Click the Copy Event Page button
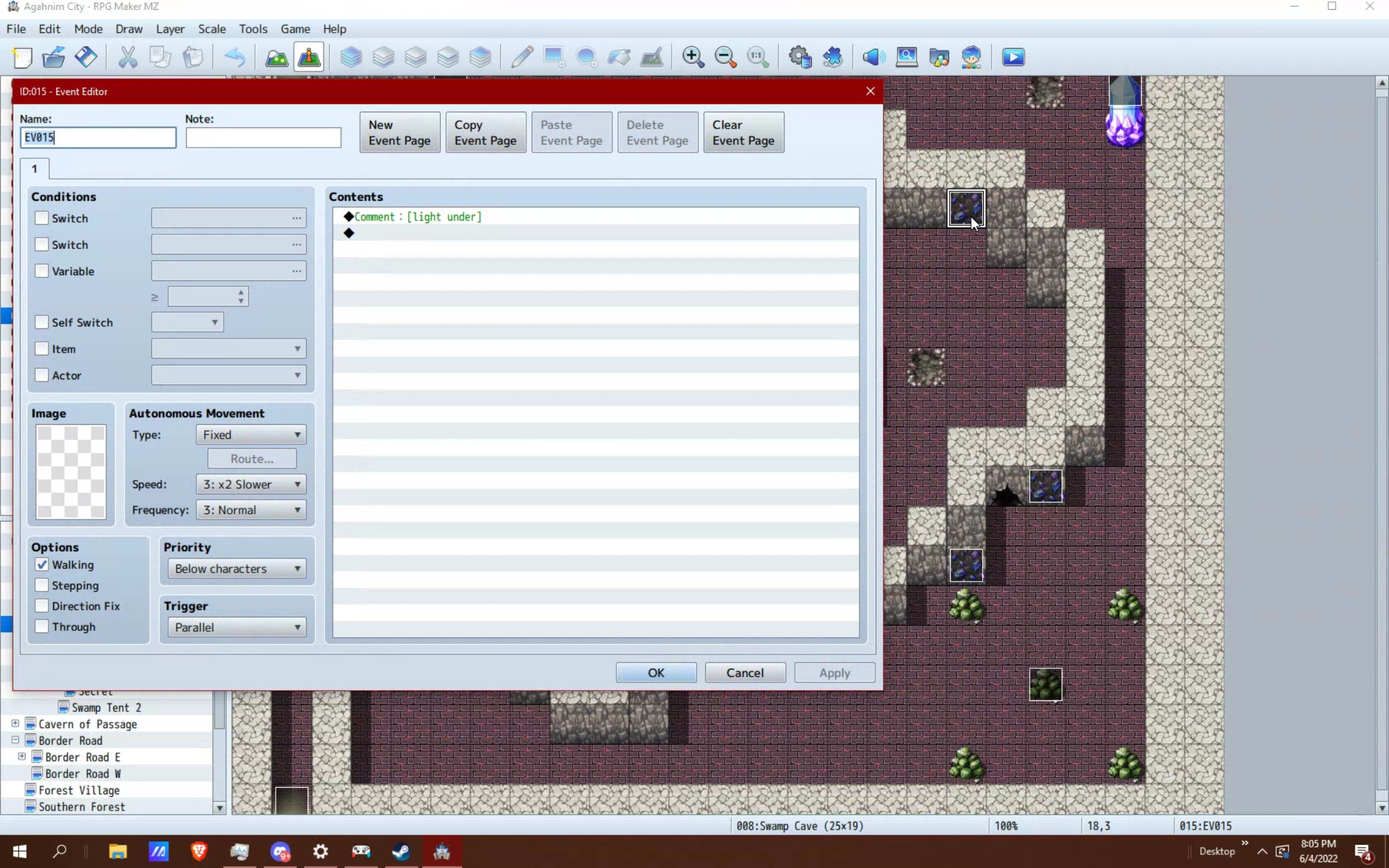The image size is (1389, 868). [486, 132]
